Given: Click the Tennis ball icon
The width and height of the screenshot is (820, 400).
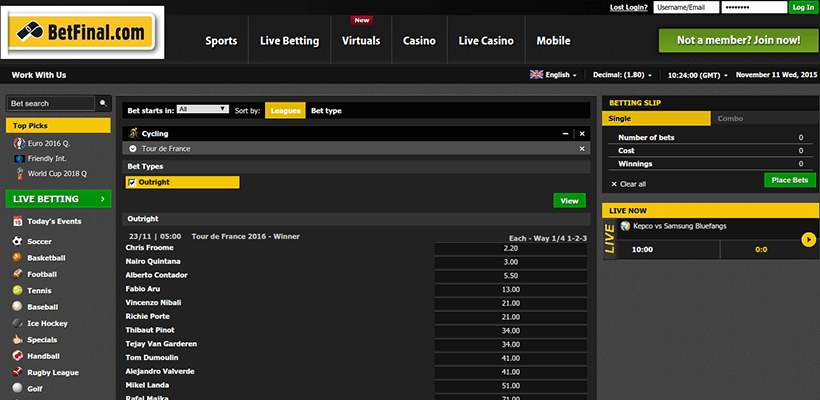Looking at the screenshot, I should [x=18, y=290].
